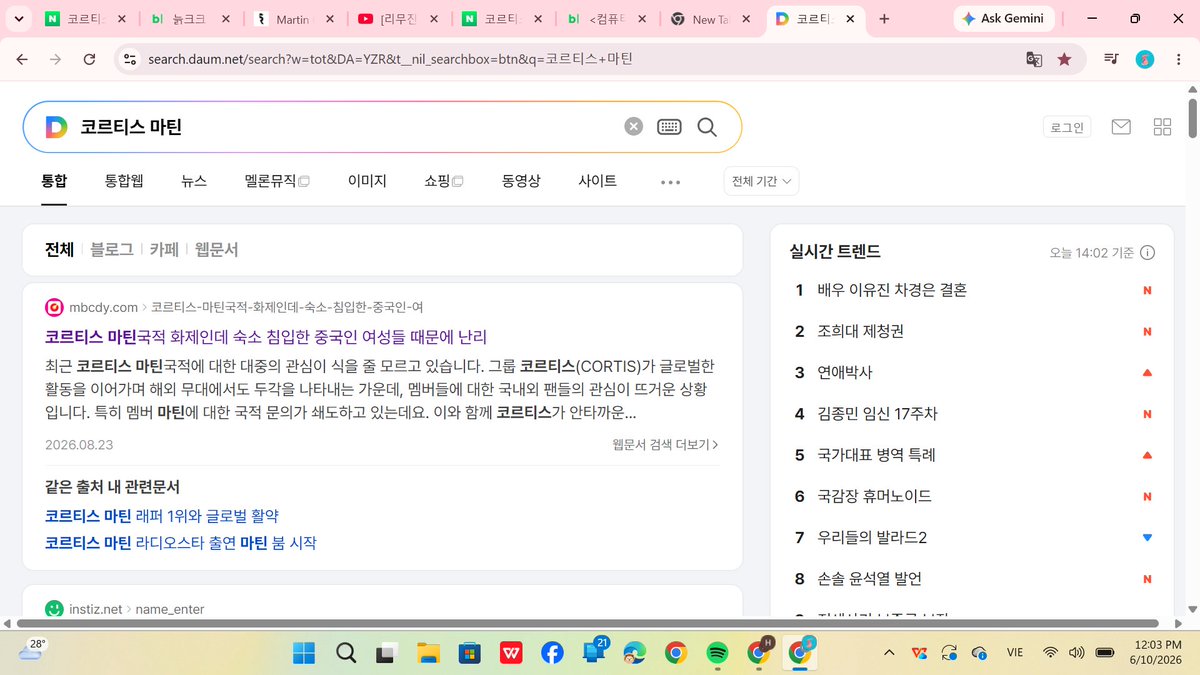Open Microsoft Store from the taskbar
The height and width of the screenshot is (675, 1200).
[469, 653]
